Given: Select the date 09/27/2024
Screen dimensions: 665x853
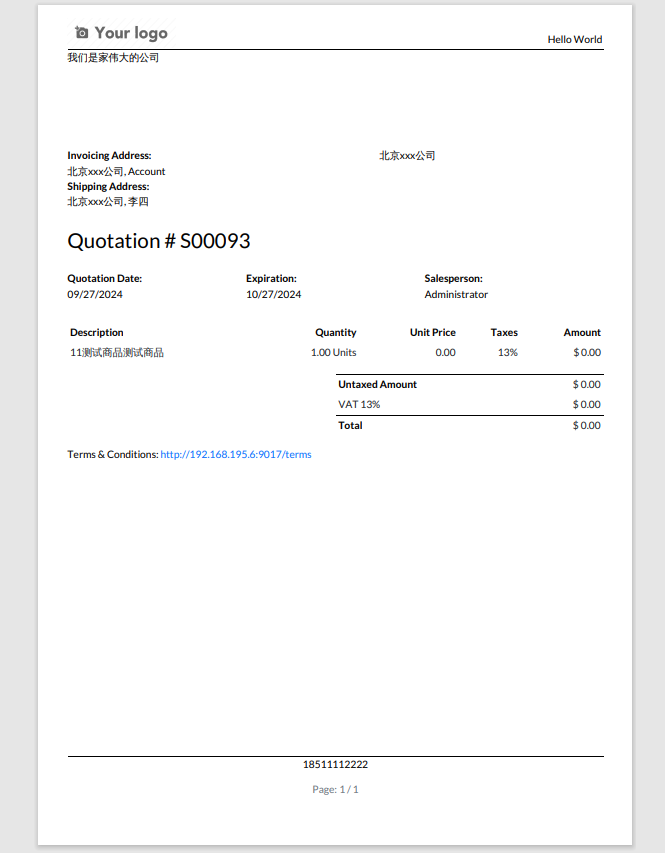Looking at the screenshot, I should 95,294.
